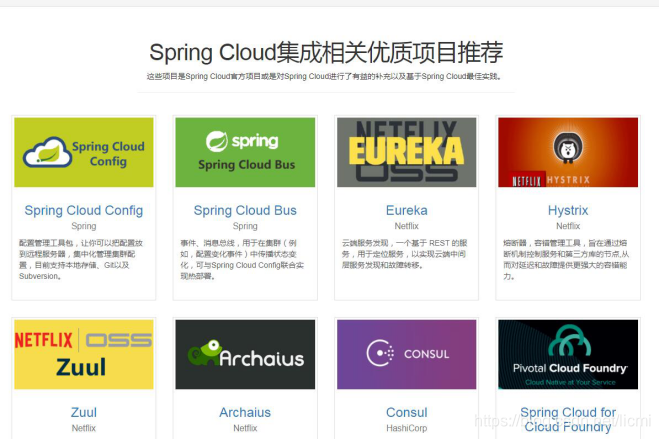Viewport: 660px width, 439px height.
Task: Click the Spring vendor label under Spring Cloud Bus
Action: 245,226
